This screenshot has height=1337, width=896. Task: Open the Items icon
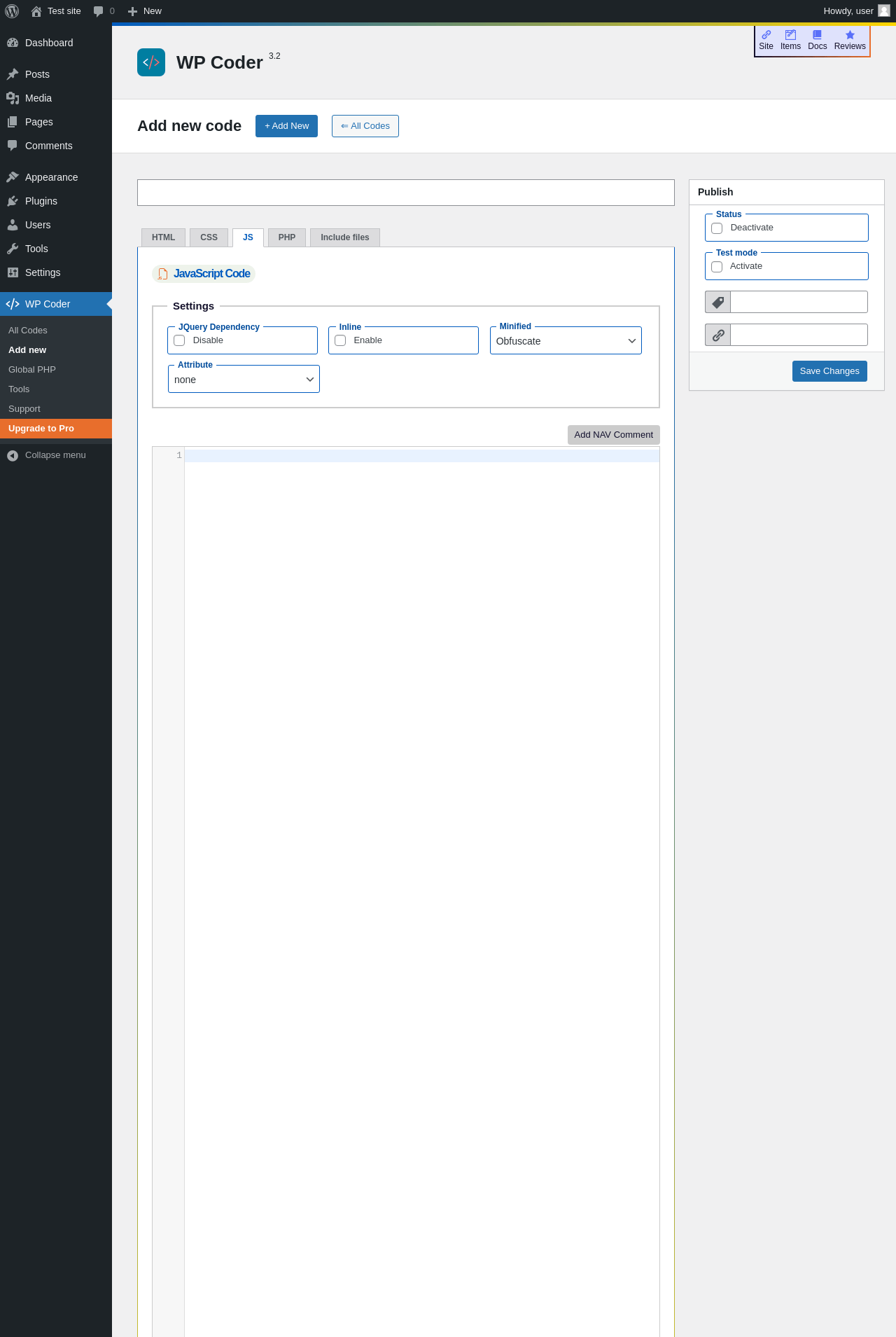790,34
